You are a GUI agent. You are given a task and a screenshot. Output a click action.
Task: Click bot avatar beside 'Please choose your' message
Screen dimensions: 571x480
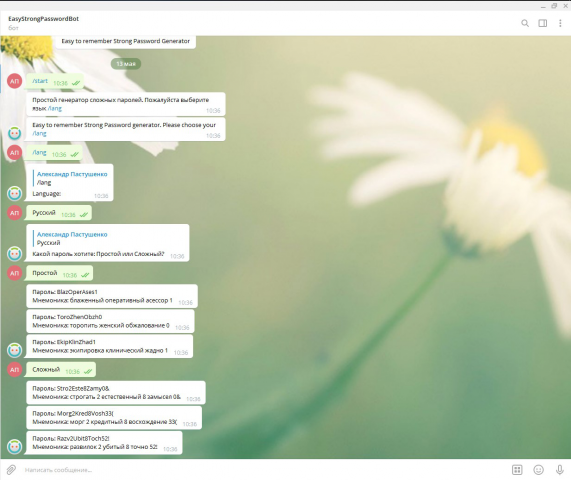click(x=15, y=133)
